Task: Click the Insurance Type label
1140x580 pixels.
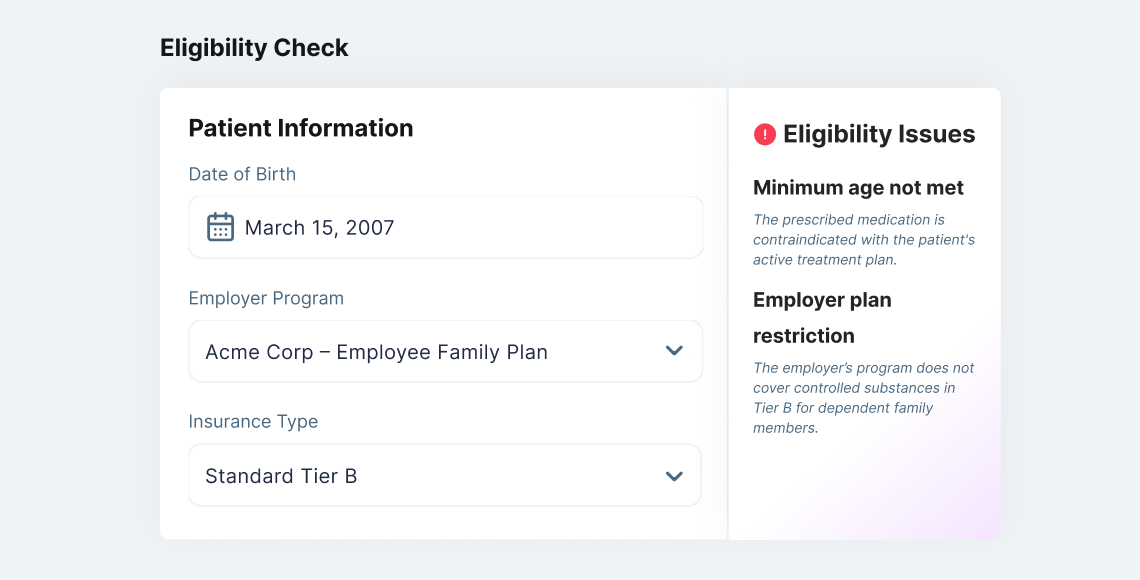Action: tap(253, 421)
